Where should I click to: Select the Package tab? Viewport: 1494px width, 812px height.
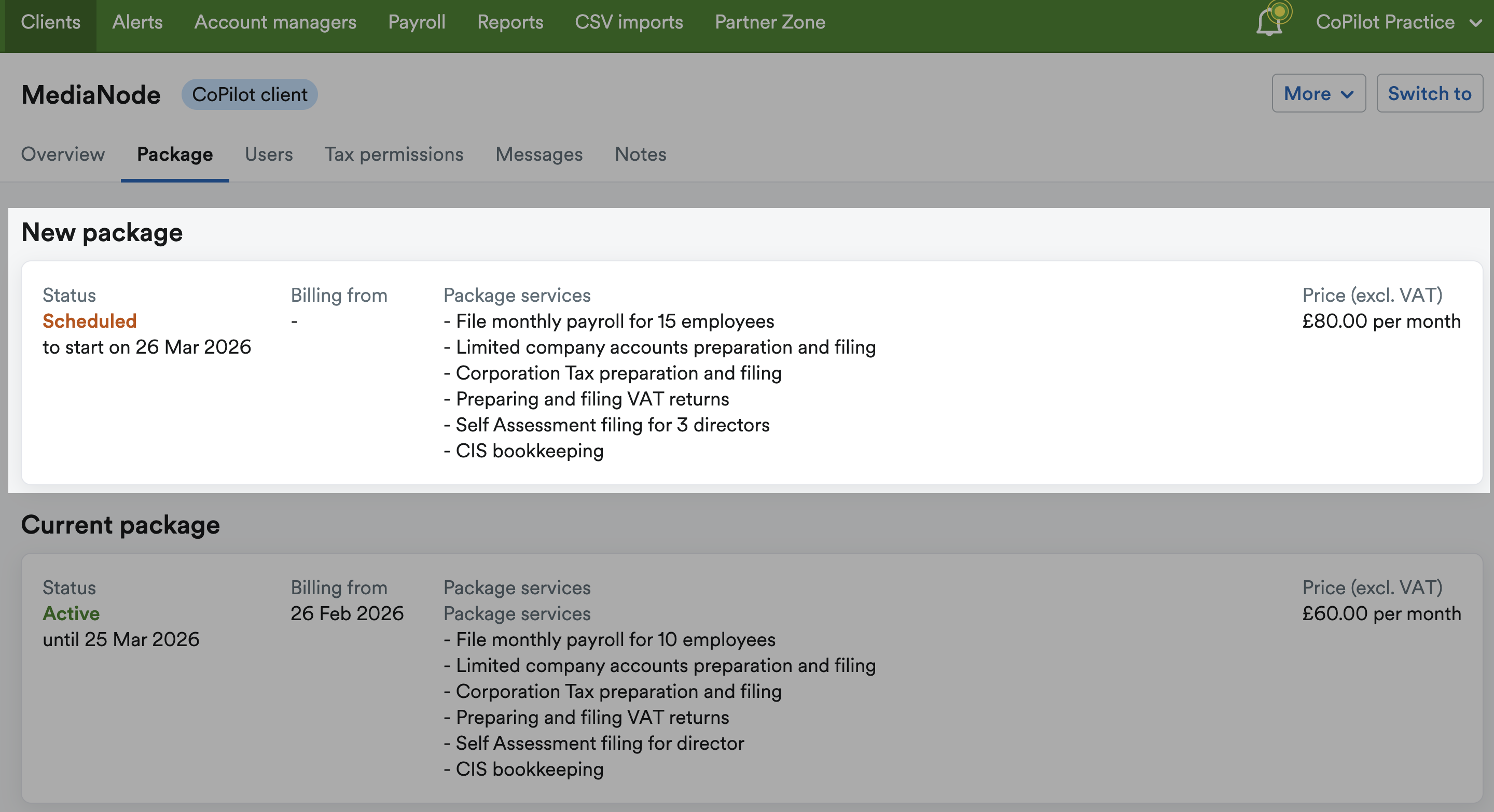coord(175,154)
